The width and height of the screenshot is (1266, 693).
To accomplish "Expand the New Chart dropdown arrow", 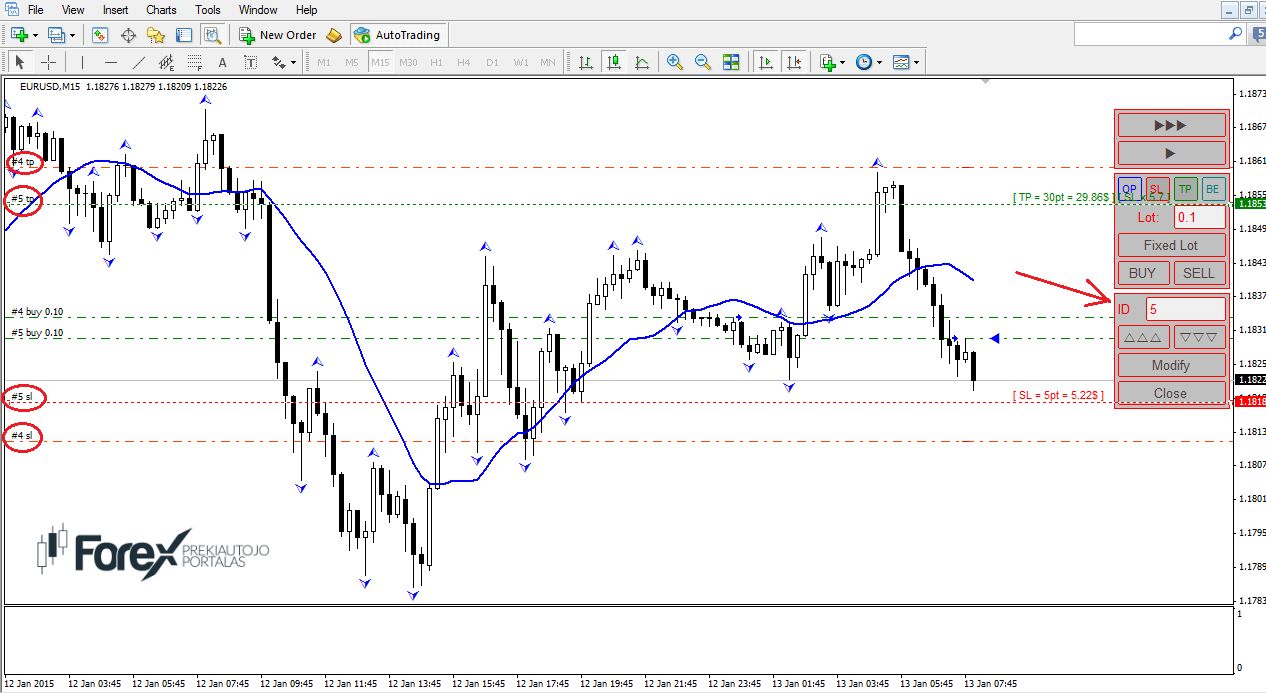I will pos(35,35).
